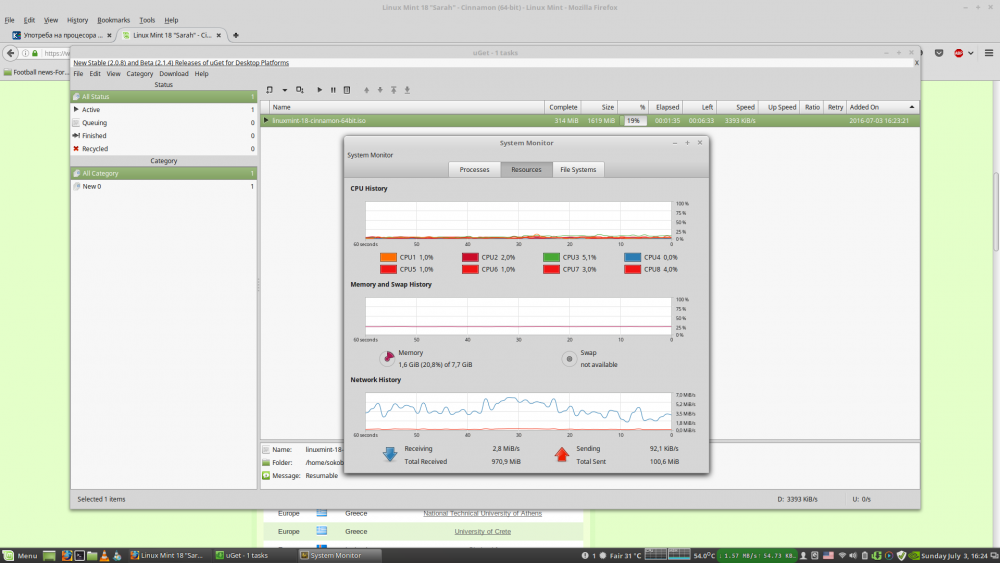Click the Pocket icon in Firefox toolbar
This screenshot has width=1000, height=563.
point(939,53)
